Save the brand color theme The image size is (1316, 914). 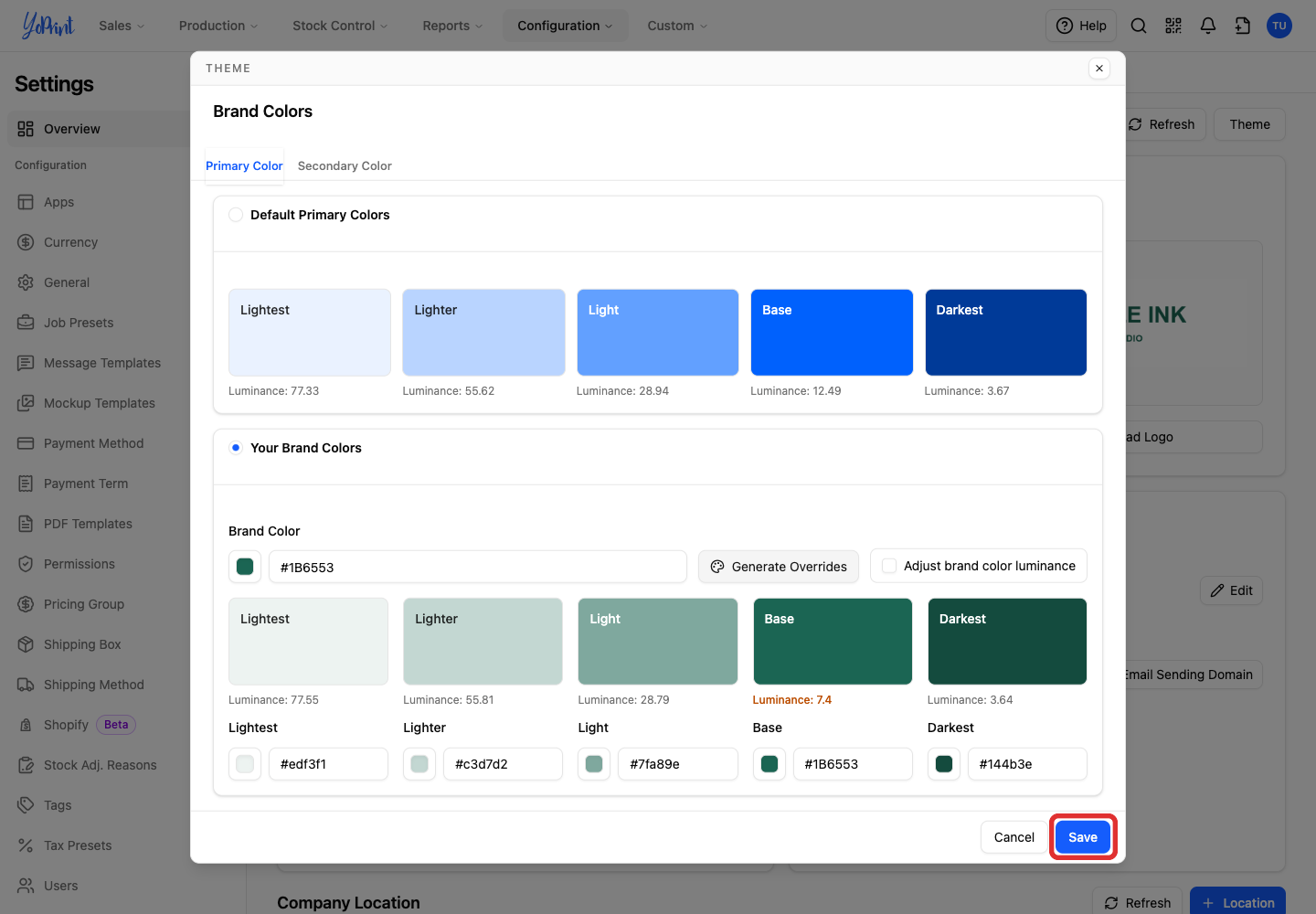[1083, 837]
